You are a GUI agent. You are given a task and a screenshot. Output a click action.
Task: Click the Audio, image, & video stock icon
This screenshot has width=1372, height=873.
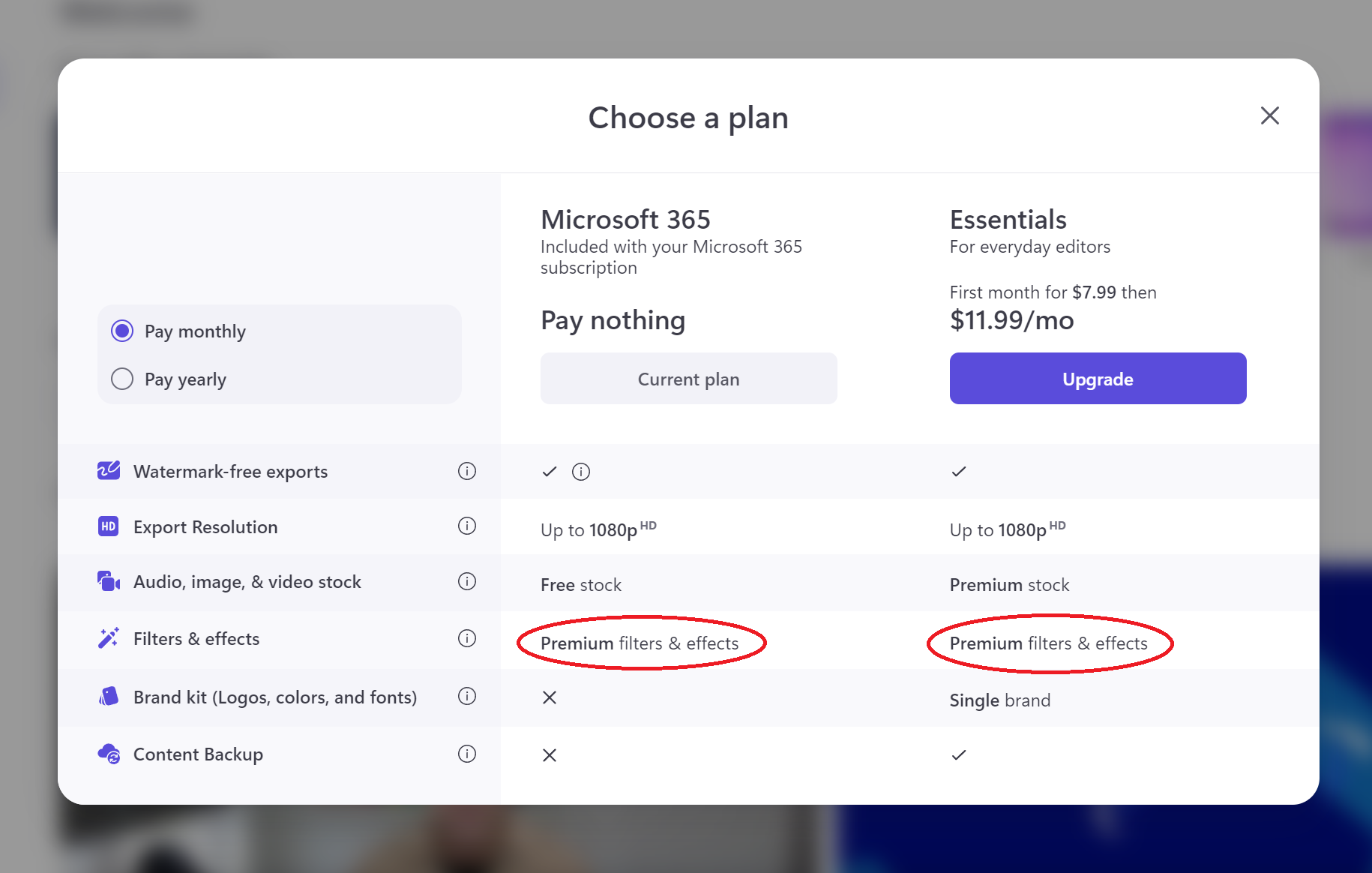click(x=109, y=581)
